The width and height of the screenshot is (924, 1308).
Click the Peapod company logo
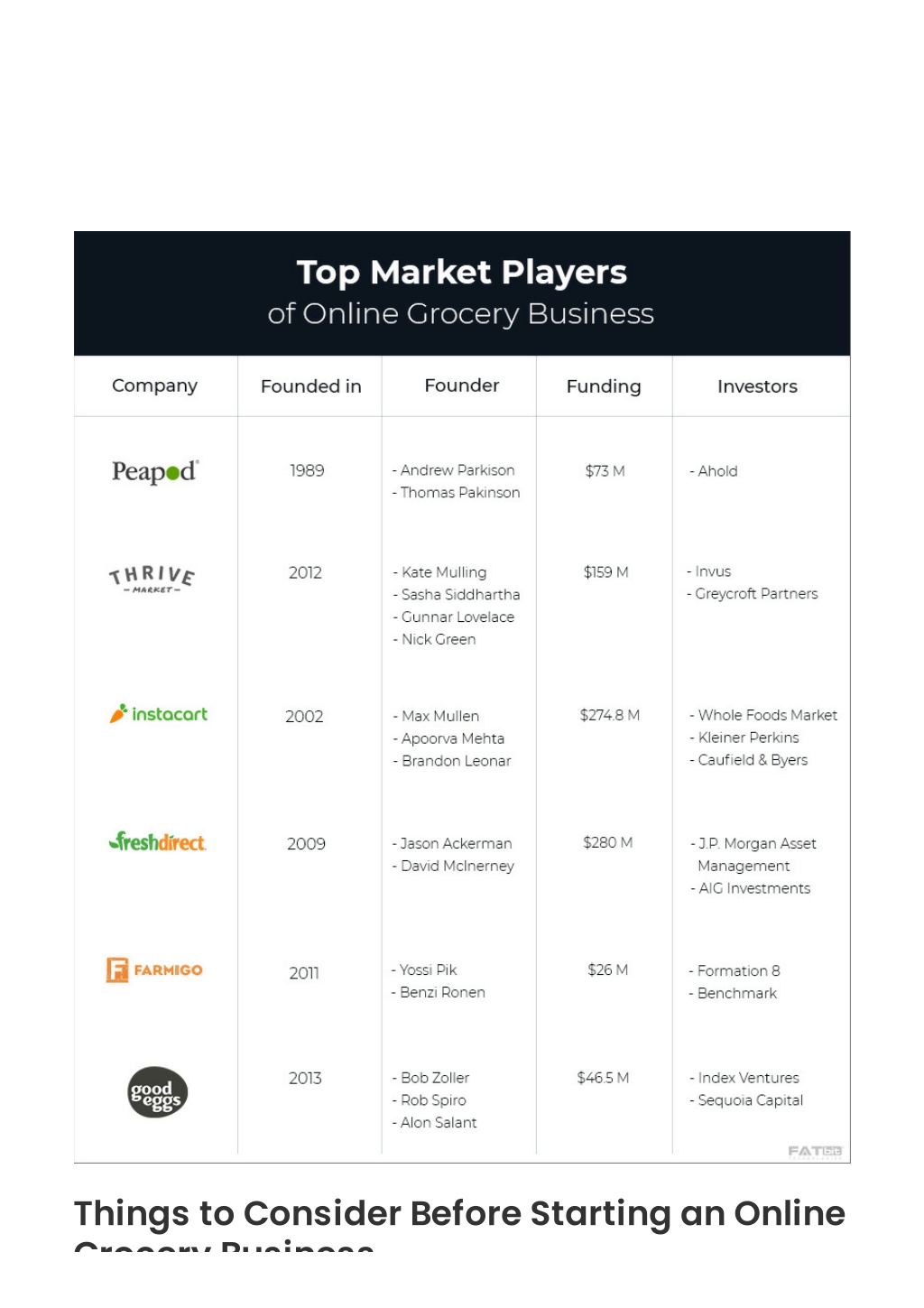pos(155,472)
